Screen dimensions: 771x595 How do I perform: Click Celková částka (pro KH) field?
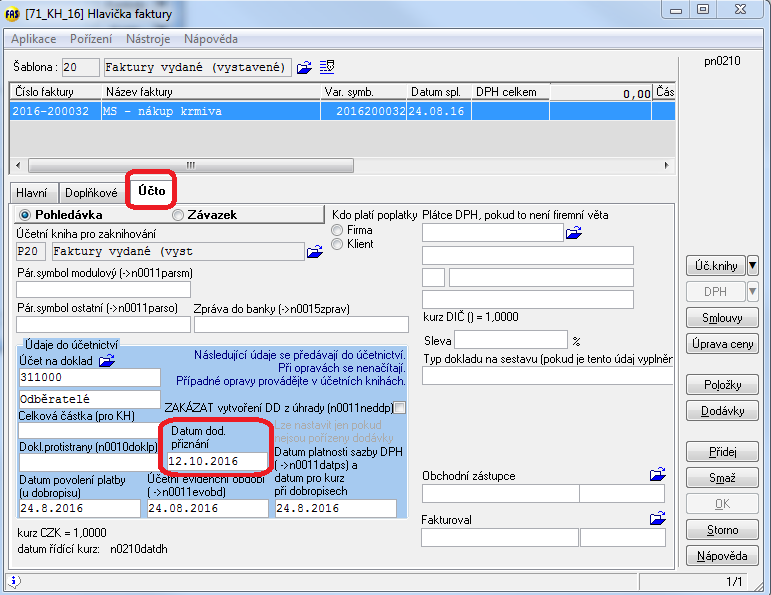(x=89, y=431)
